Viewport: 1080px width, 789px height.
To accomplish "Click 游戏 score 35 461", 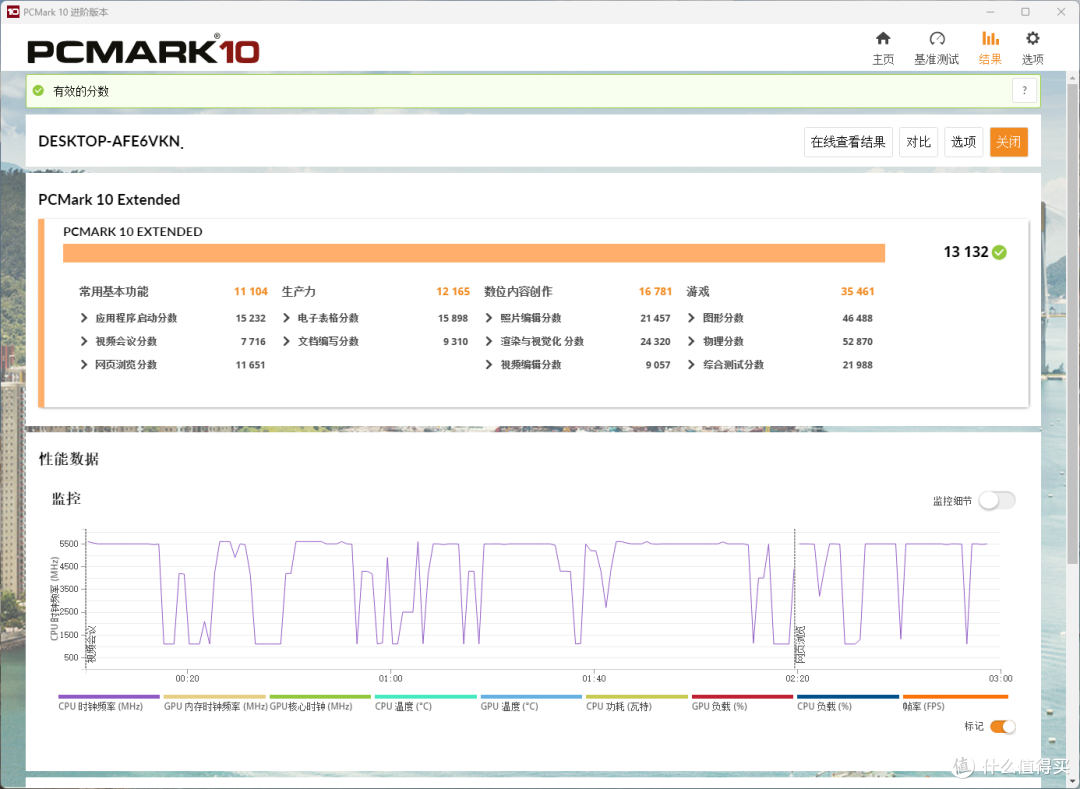I will [x=858, y=292].
